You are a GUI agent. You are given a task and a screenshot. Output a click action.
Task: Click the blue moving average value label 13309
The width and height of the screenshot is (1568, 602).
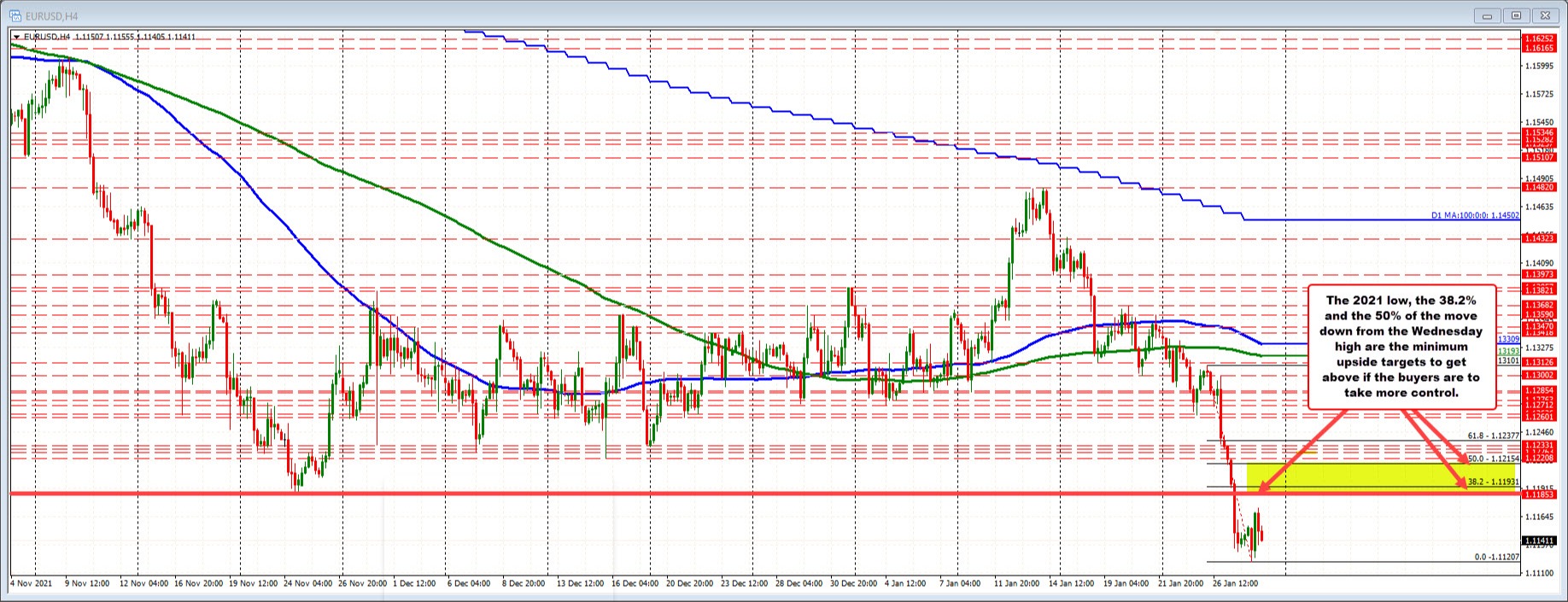(1507, 340)
